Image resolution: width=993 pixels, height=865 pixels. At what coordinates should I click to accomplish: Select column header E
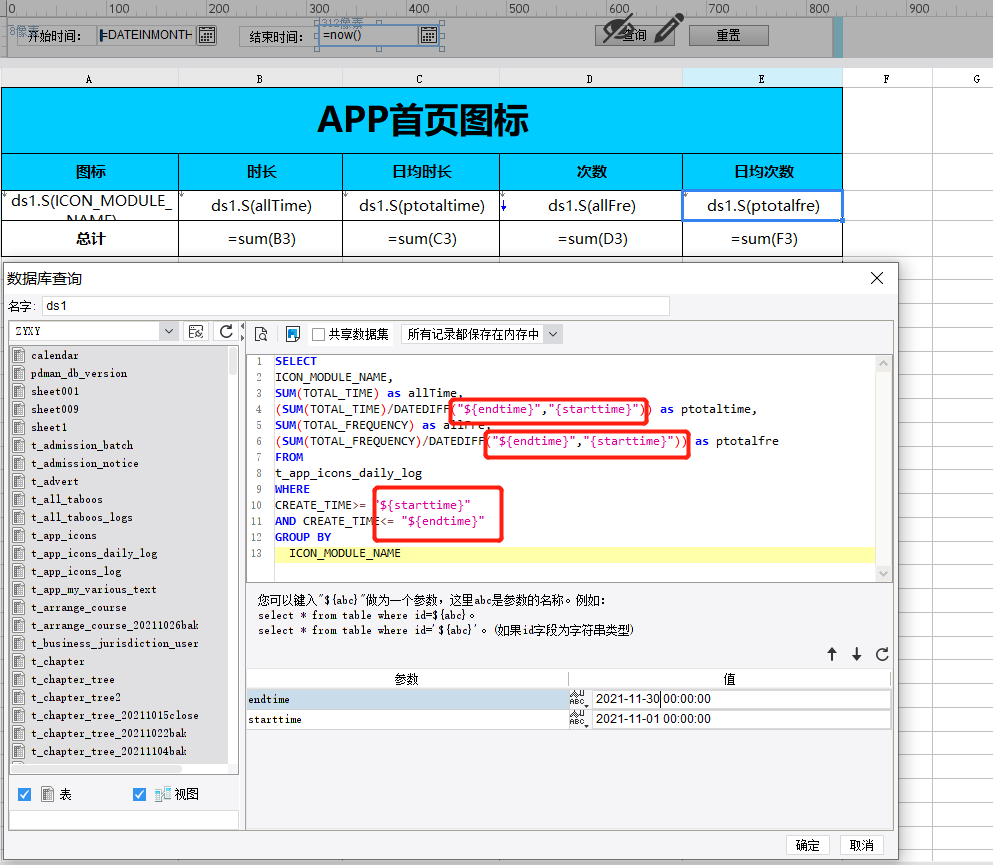click(x=762, y=79)
